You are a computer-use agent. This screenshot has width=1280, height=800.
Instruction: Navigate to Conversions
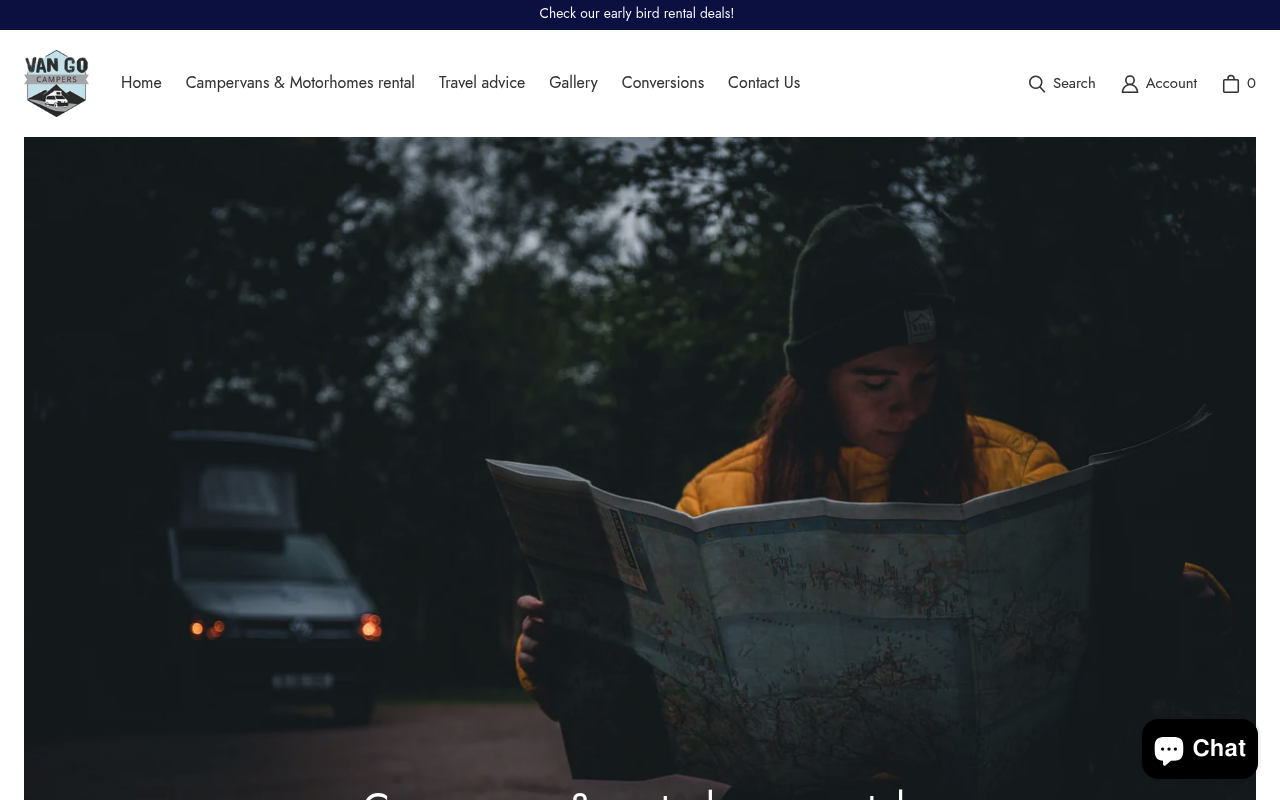click(x=663, y=83)
